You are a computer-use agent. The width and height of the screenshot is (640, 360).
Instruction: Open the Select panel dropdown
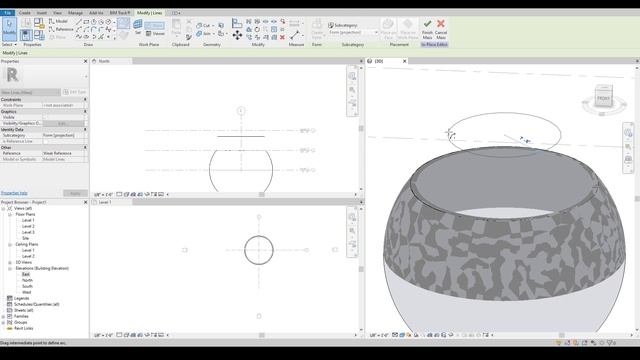coord(9,44)
